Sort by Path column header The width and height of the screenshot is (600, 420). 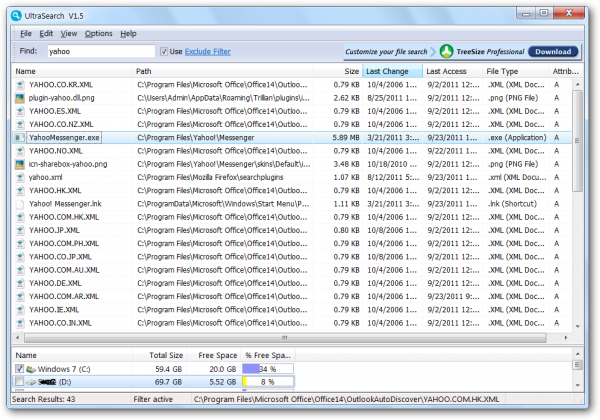click(223, 71)
